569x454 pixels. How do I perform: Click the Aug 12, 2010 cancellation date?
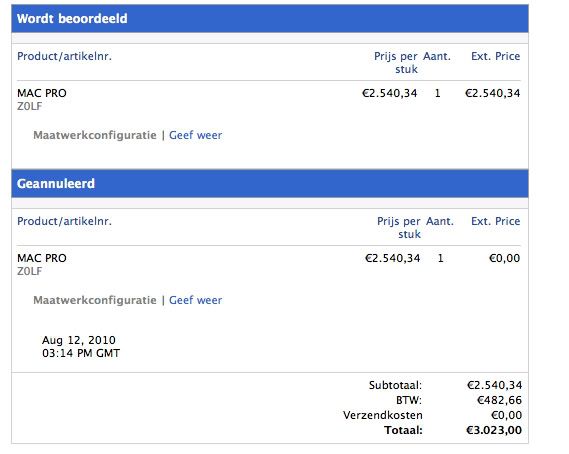(x=79, y=340)
